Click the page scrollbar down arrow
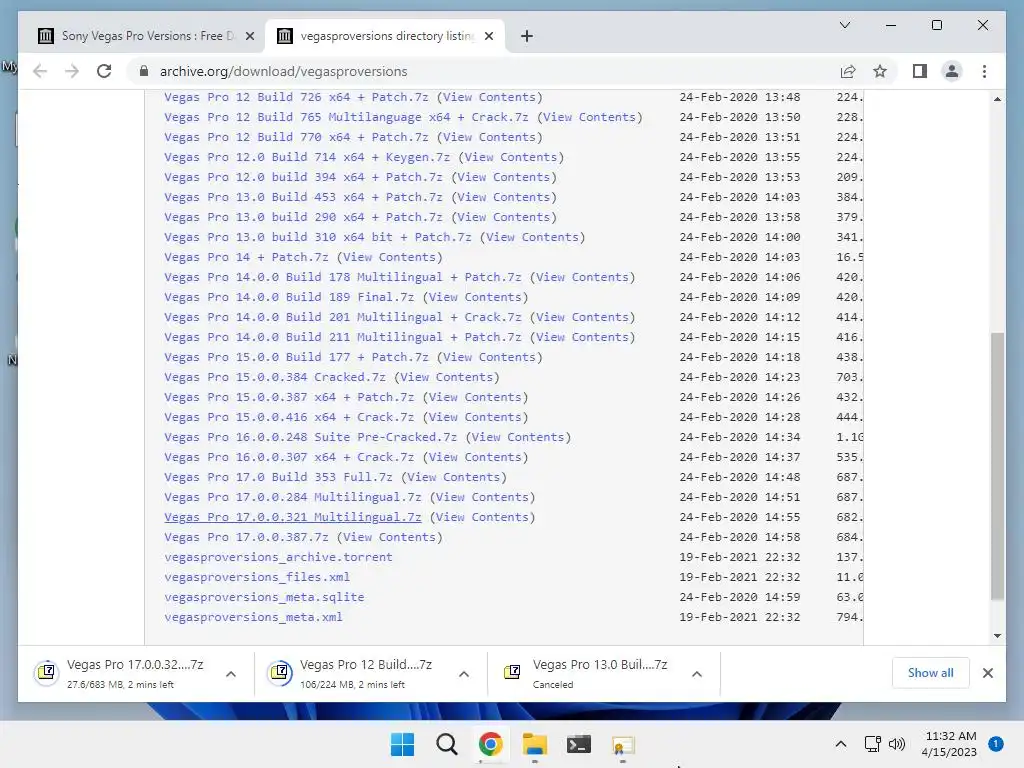This screenshot has width=1024, height=768. 997,635
